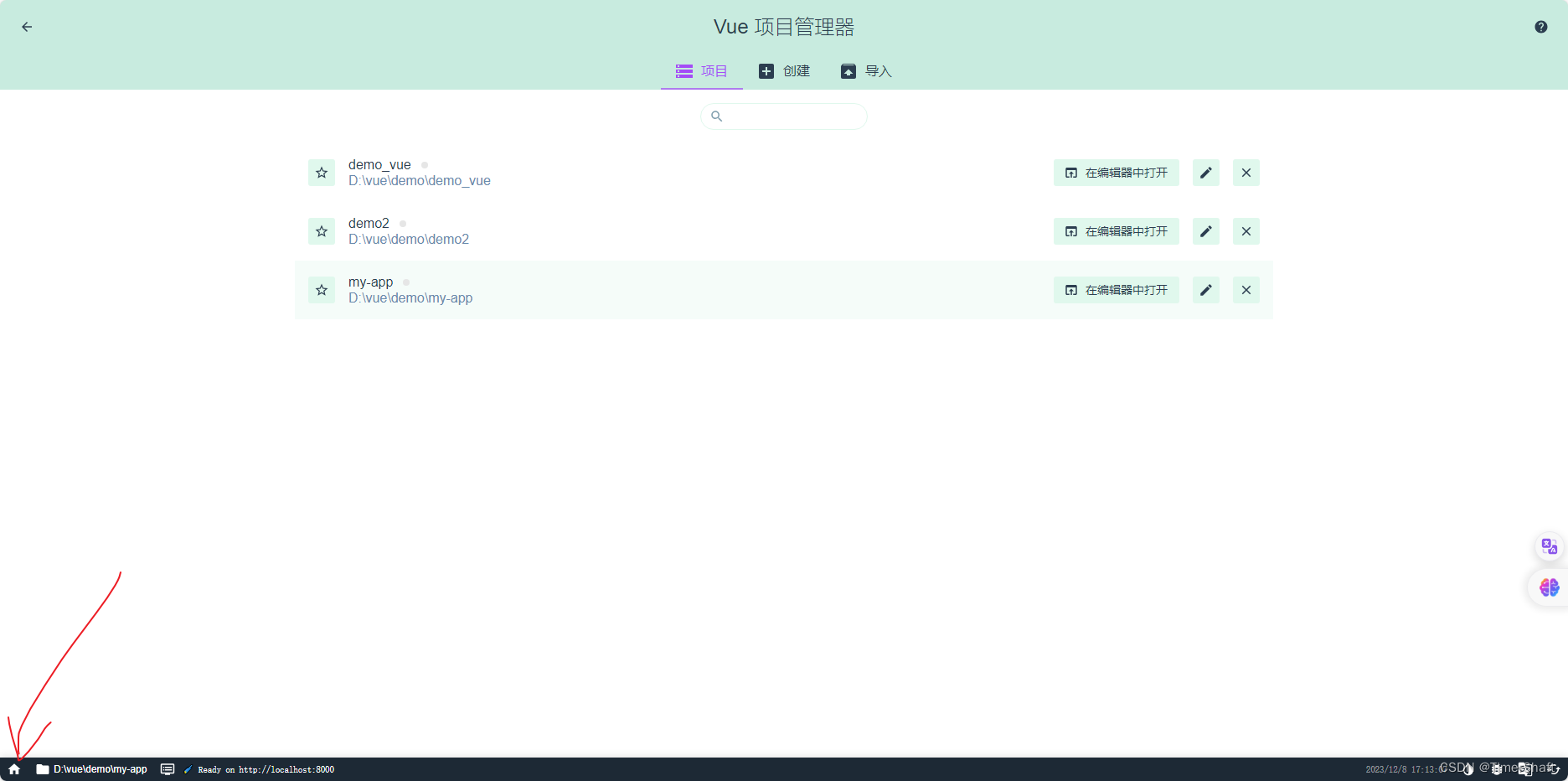This screenshot has width=1568, height=781.
Task: Favorite the demo2 project star
Action: coord(322,231)
